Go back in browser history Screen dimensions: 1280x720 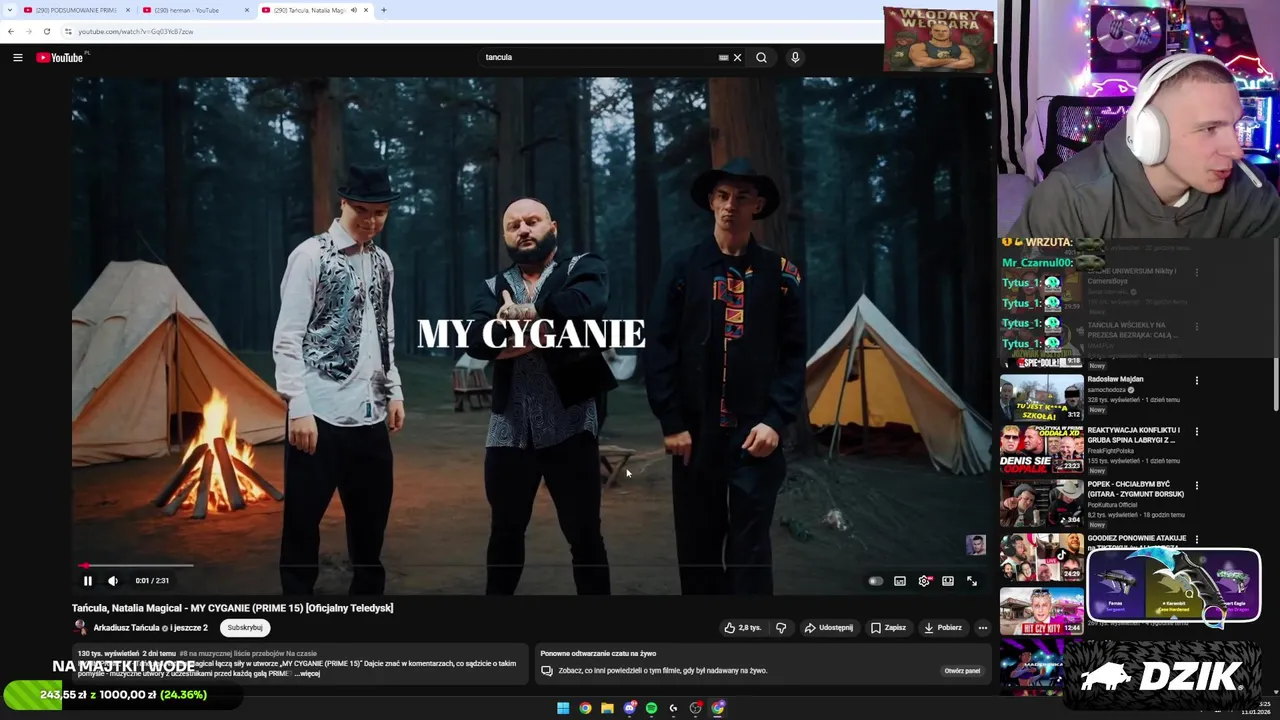(x=10, y=31)
